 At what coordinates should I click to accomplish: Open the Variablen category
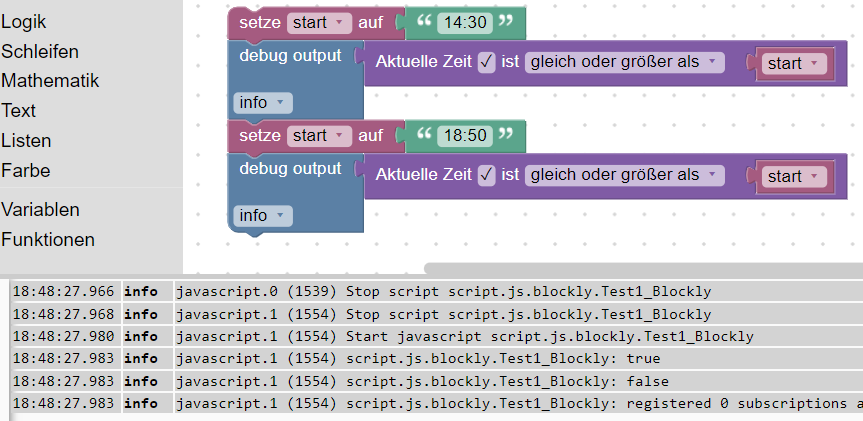[x=40, y=209]
